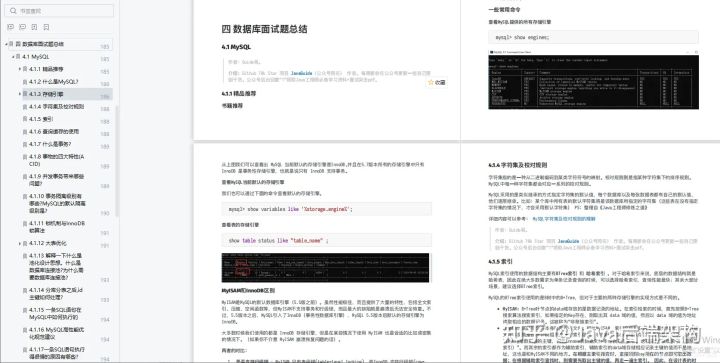
Task: Click the MyISAM和InnoDB区别 heading
Action: click(248, 290)
